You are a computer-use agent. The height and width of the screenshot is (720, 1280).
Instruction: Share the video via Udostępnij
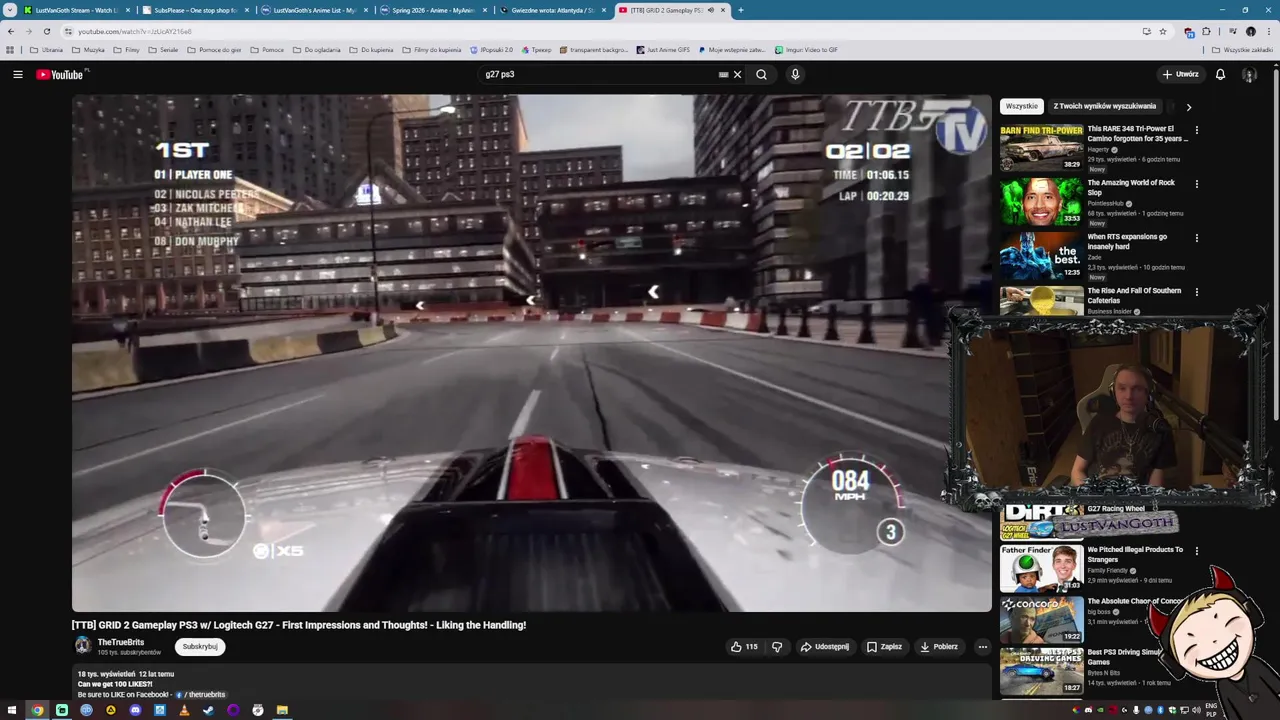825,647
